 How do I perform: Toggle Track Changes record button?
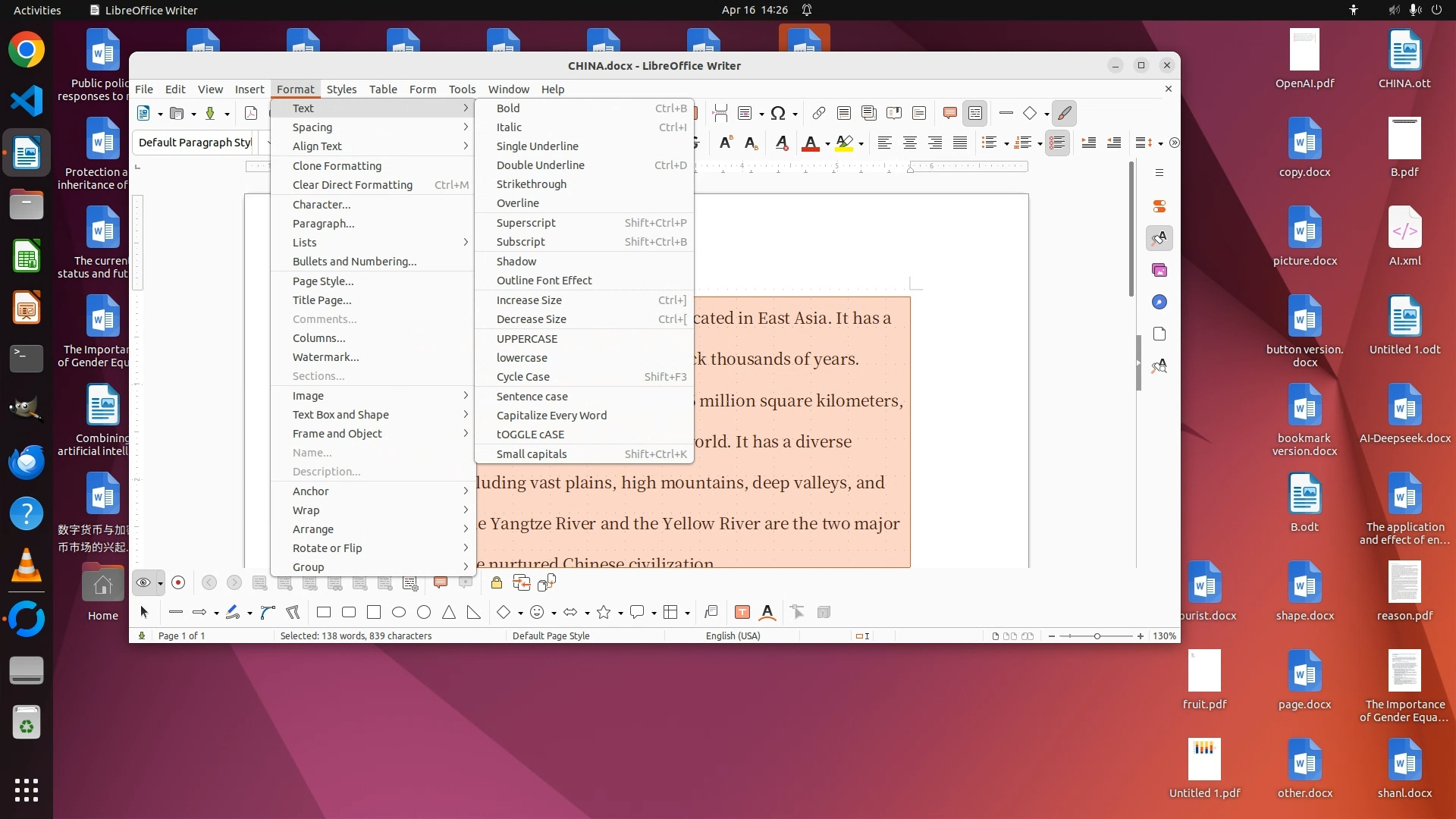pos(178,582)
